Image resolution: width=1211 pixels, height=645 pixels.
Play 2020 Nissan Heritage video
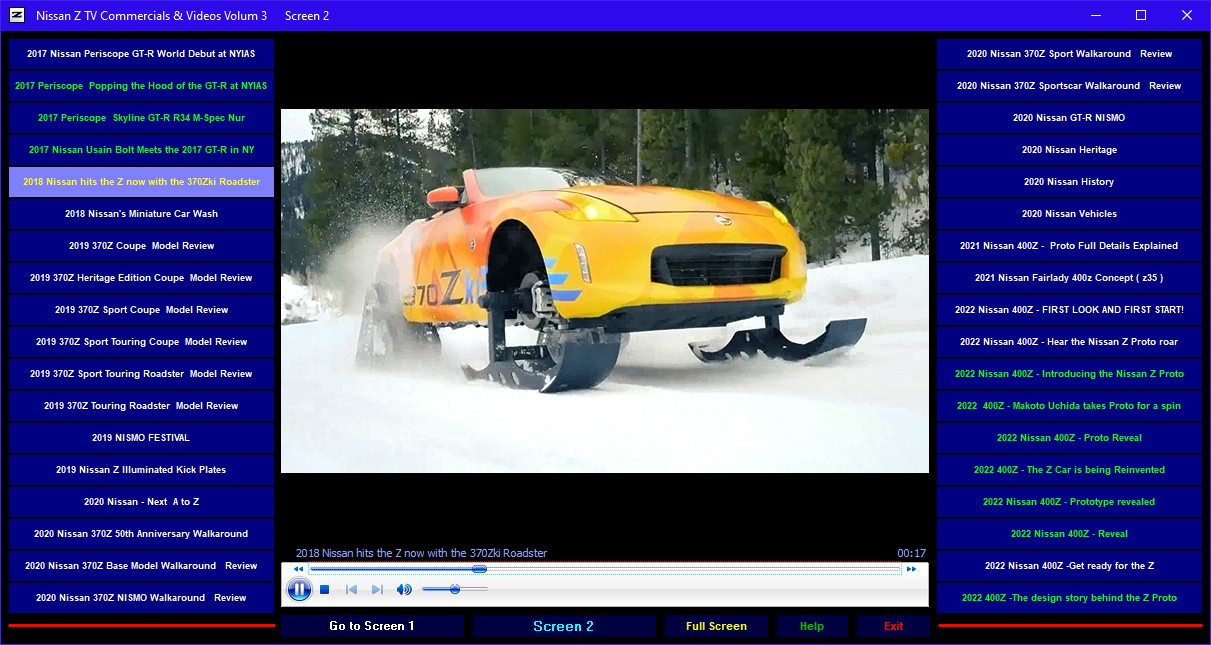click(x=1069, y=150)
